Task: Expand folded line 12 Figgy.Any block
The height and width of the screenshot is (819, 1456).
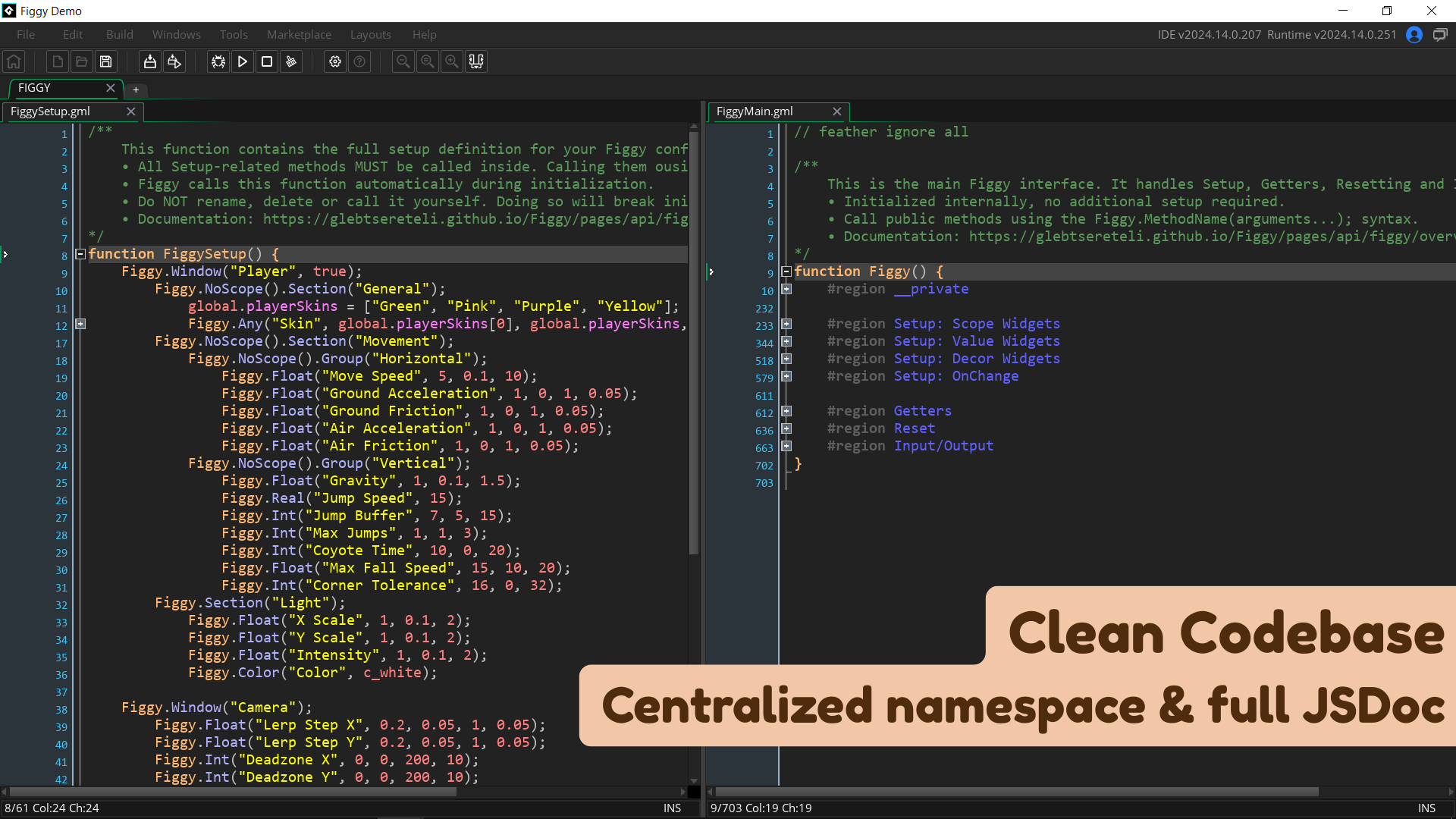Action: point(80,324)
